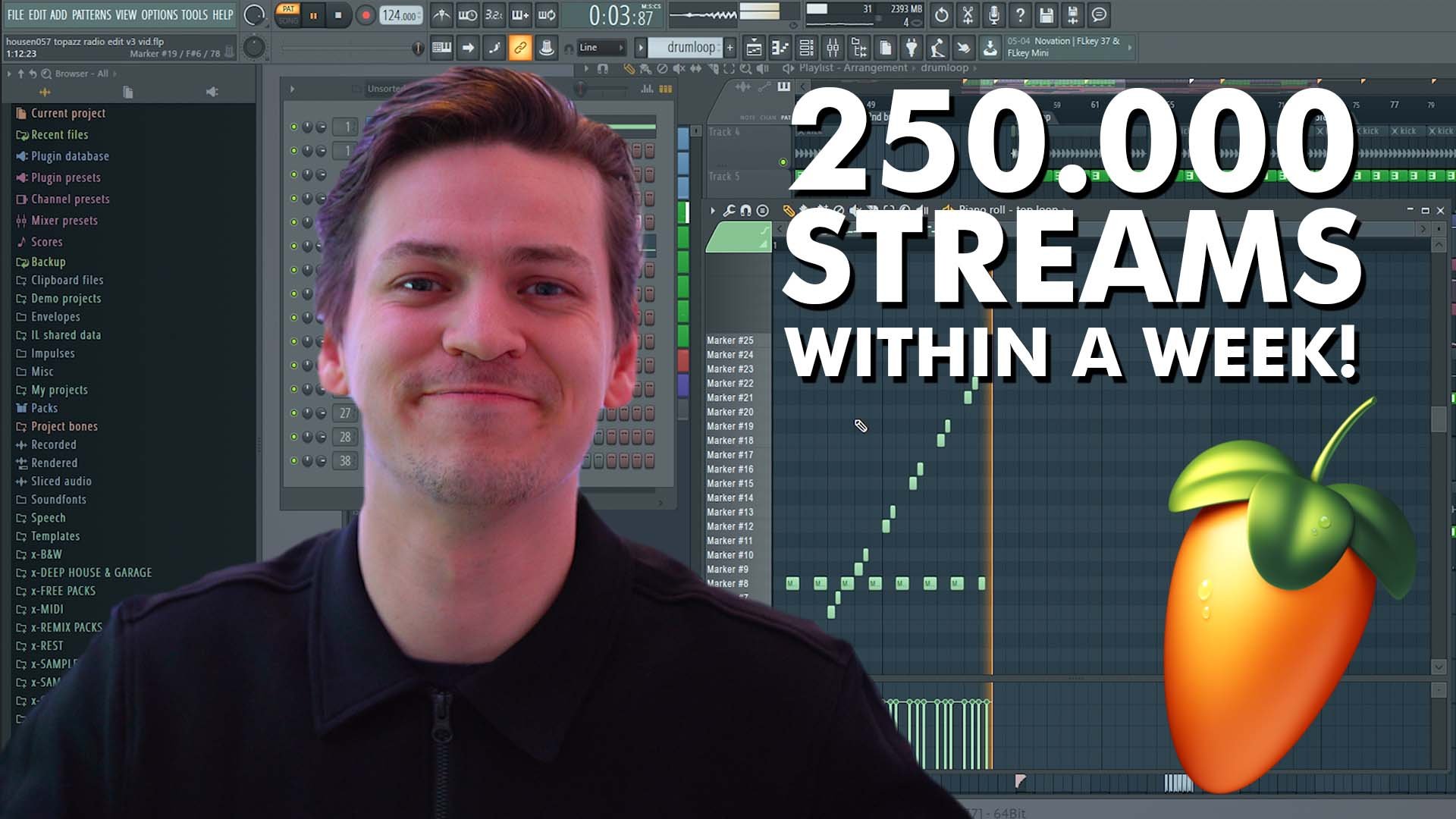This screenshot has width=1456, height=819.
Task: Toggle mute on channel row 28
Action: point(293,436)
